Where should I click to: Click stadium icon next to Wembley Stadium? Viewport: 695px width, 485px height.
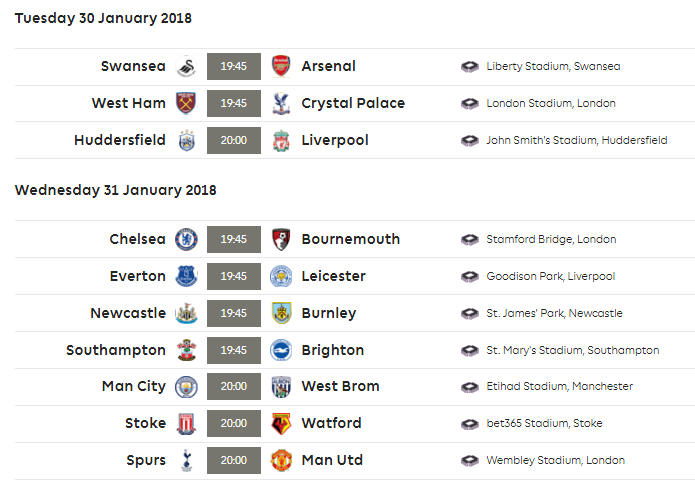(470, 461)
